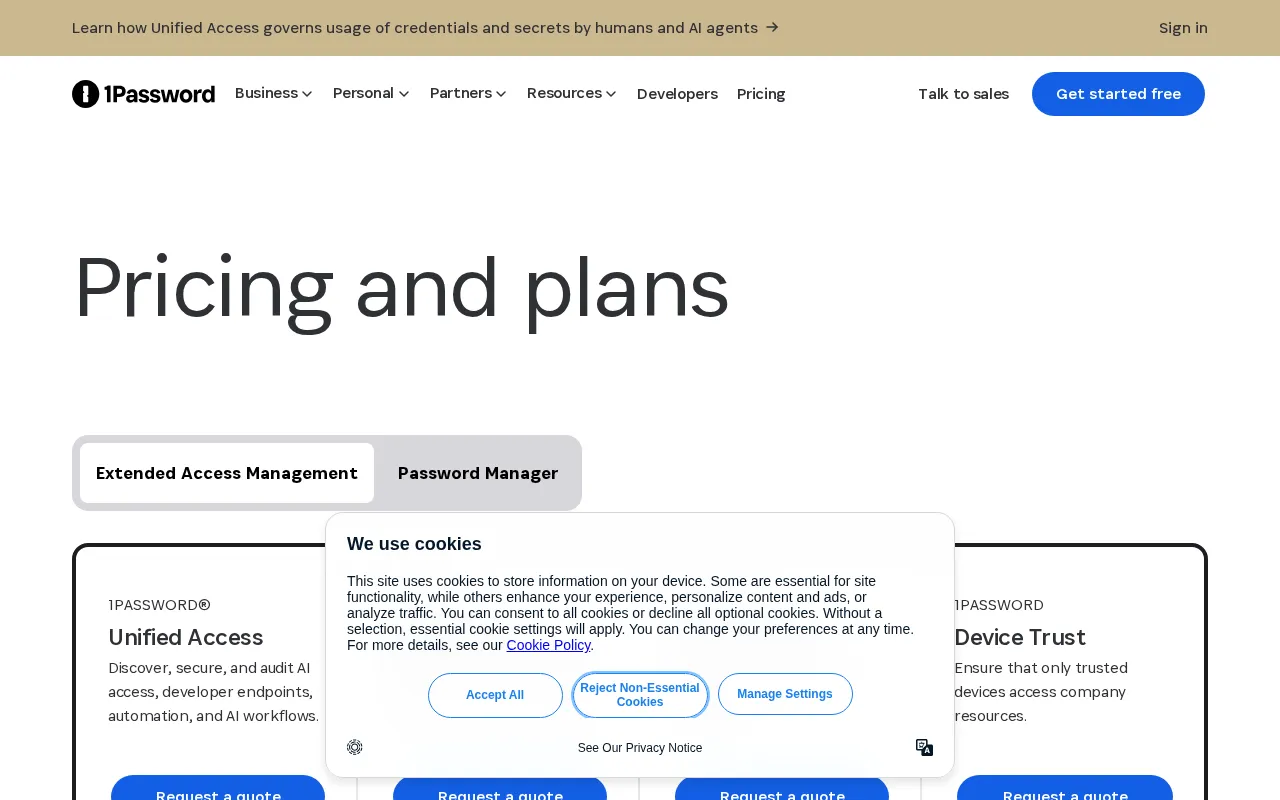The image size is (1280, 800).
Task: Request a quote for Unified Access
Action: click(x=218, y=788)
